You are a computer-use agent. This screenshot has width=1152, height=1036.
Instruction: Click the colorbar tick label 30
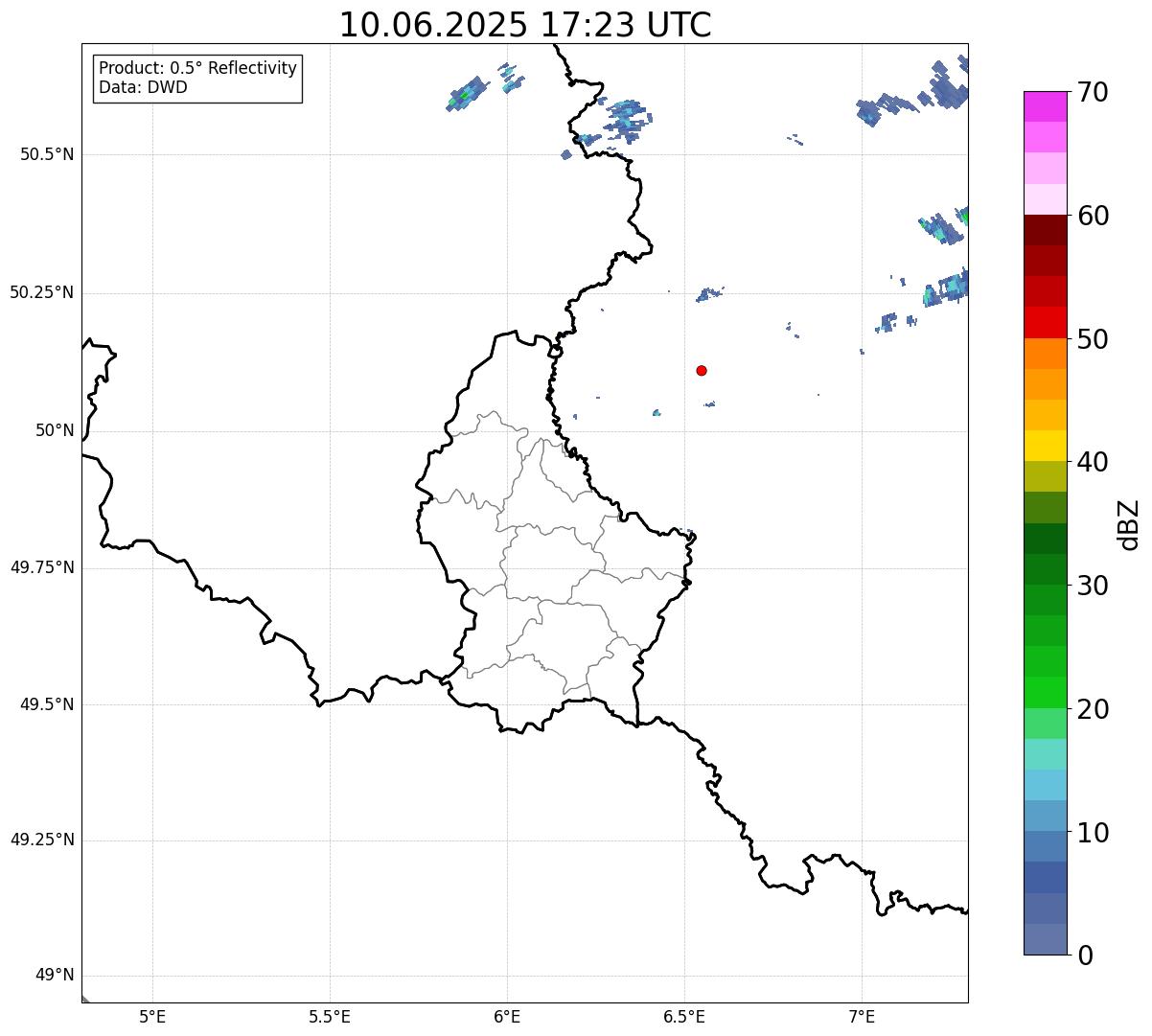tap(1093, 586)
